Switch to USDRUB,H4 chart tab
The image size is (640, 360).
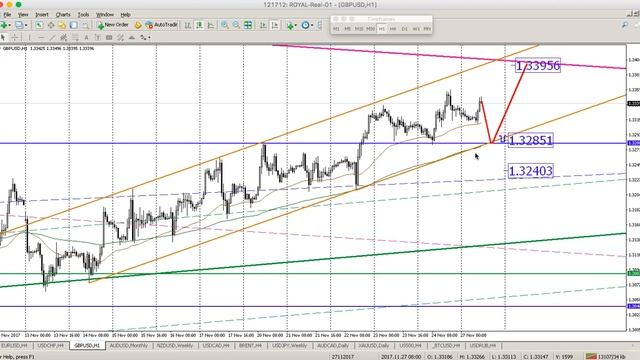(x=483, y=346)
